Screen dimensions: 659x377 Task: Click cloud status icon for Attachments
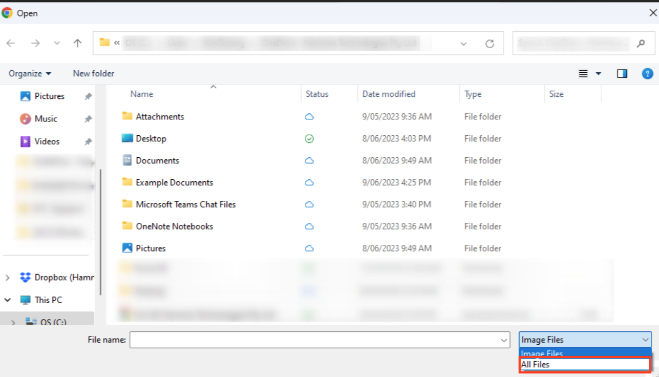pyautogui.click(x=309, y=117)
